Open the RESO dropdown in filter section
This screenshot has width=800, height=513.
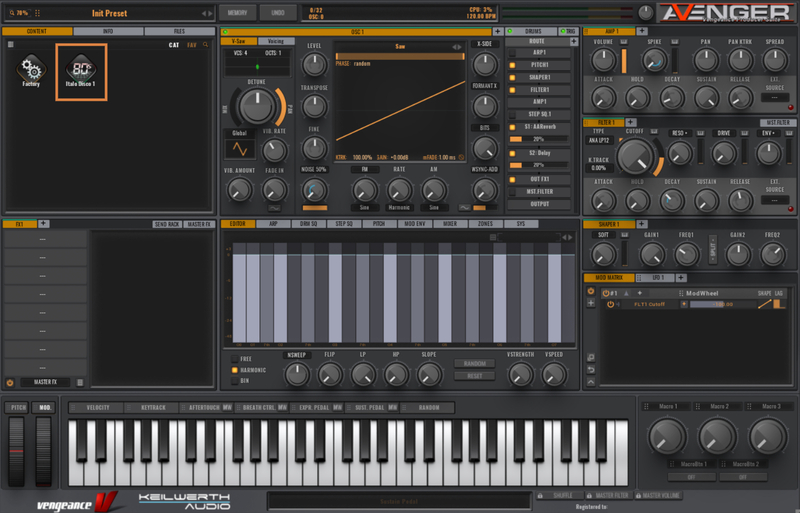tap(678, 132)
